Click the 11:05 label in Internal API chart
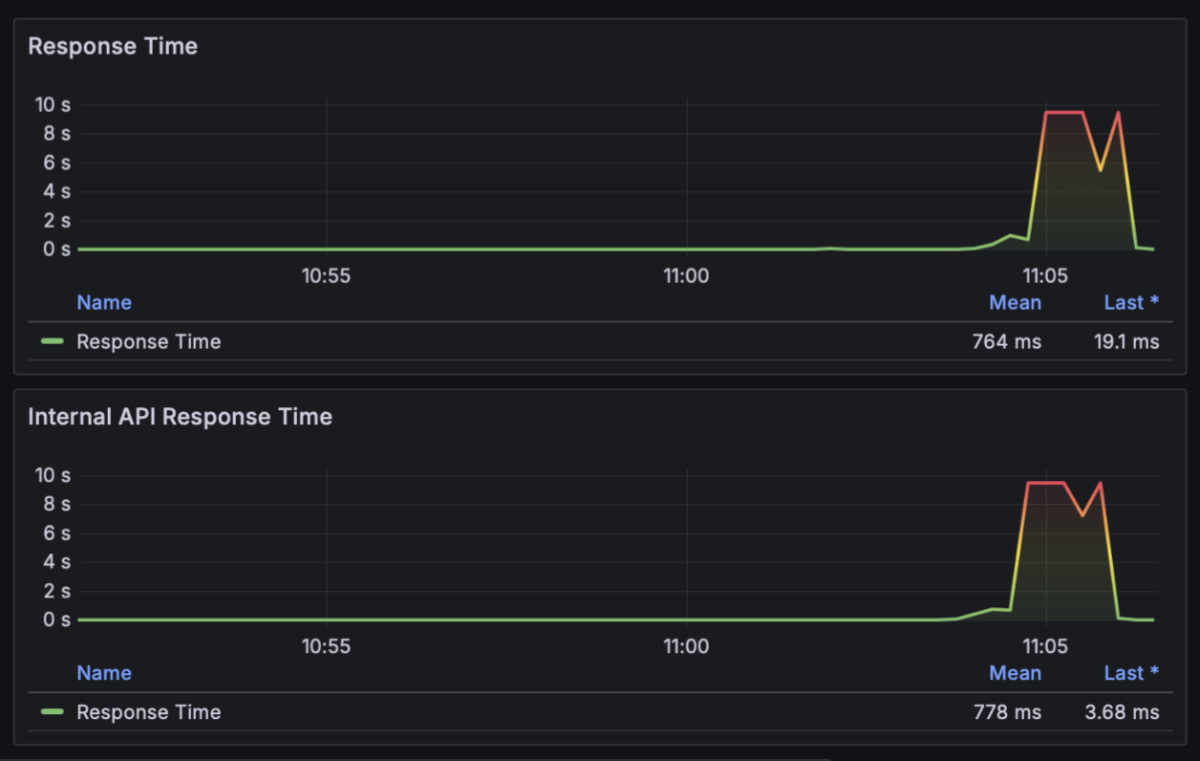The width and height of the screenshot is (1200, 761). 1046,646
